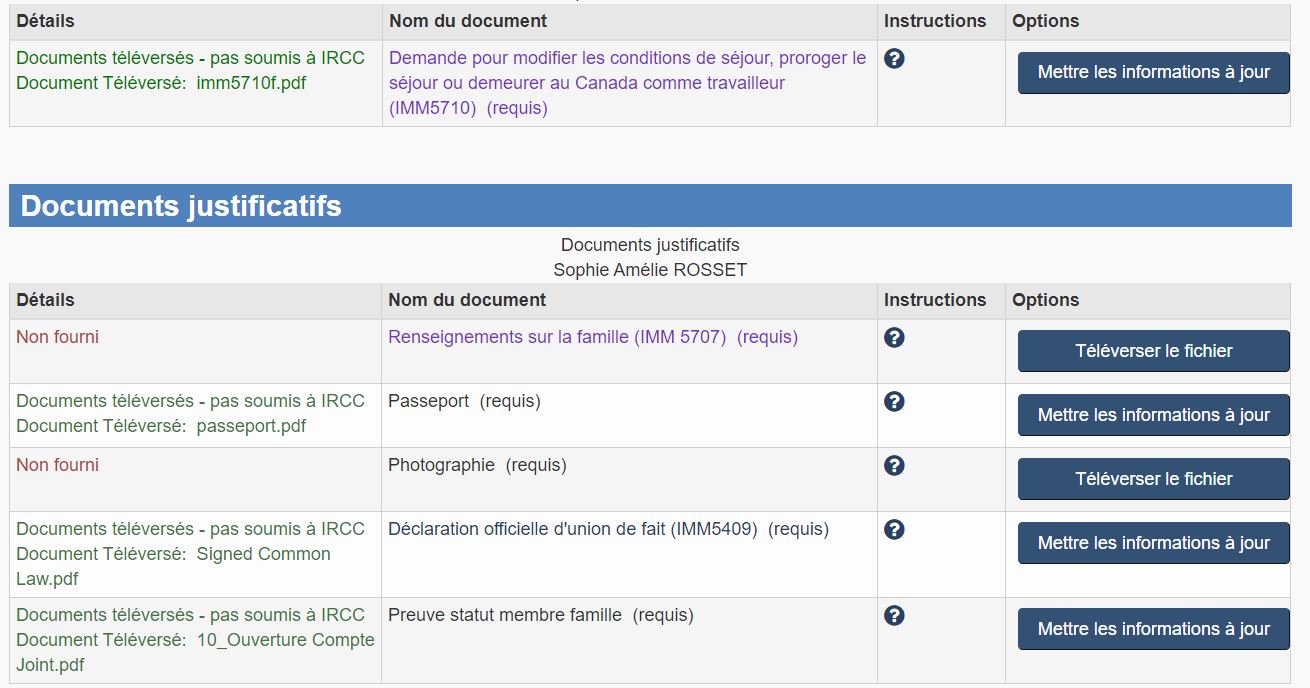Open instructions help icon for IMM5710 form
Image resolution: width=1310 pixels, height=688 pixels.
[x=895, y=59]
